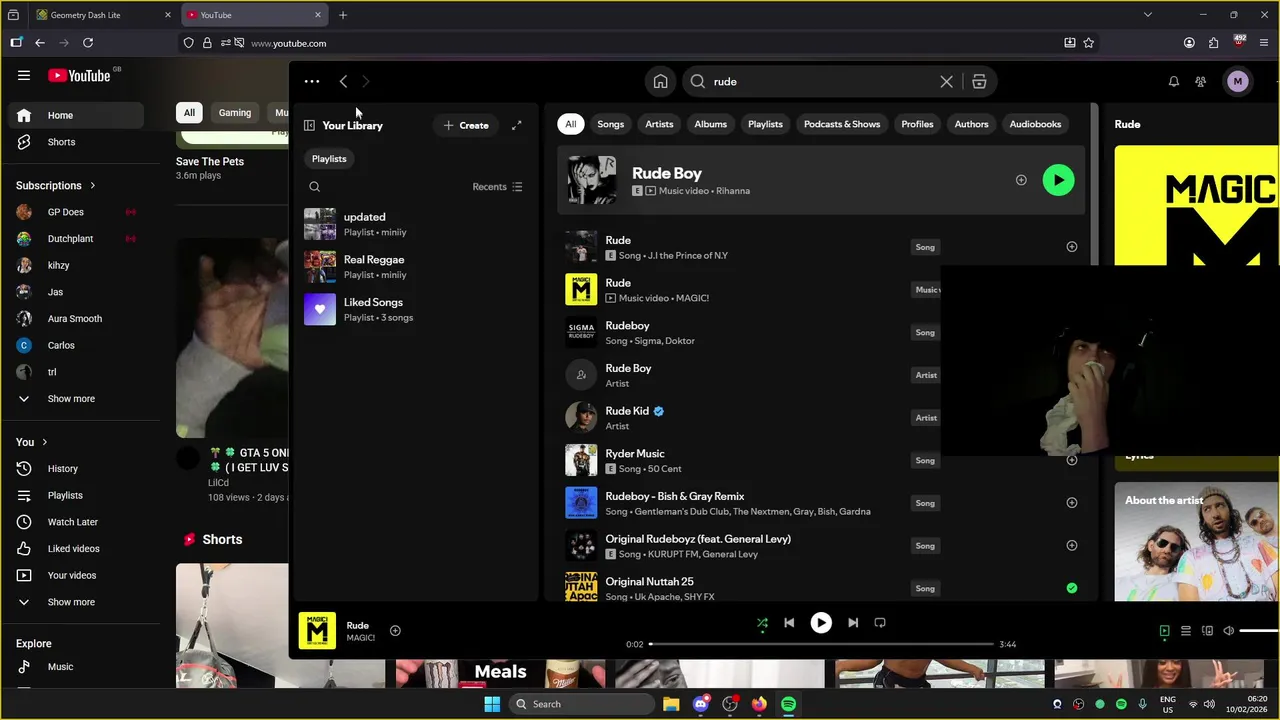
Task: Open the Real Reggae playlist
Action: (x=415, y=267)
